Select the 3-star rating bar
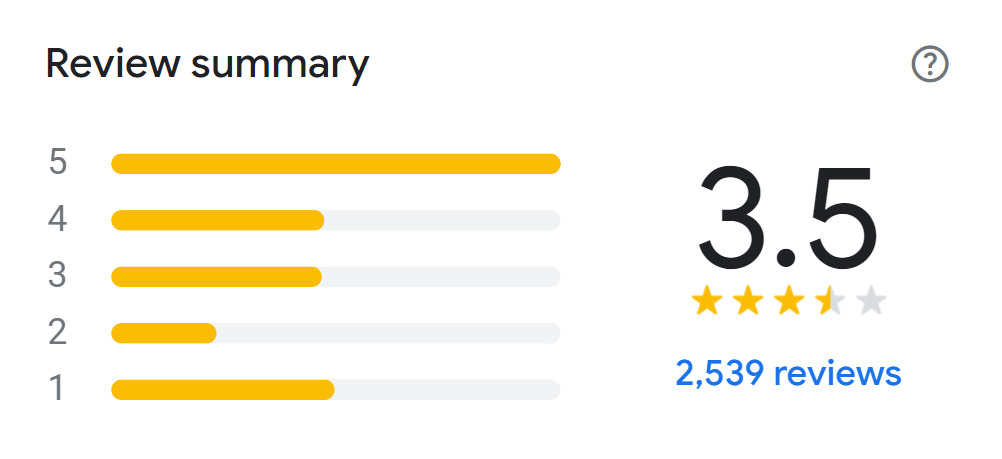The height and width of the screenshot is (459, 1002). tap(335, 276)
